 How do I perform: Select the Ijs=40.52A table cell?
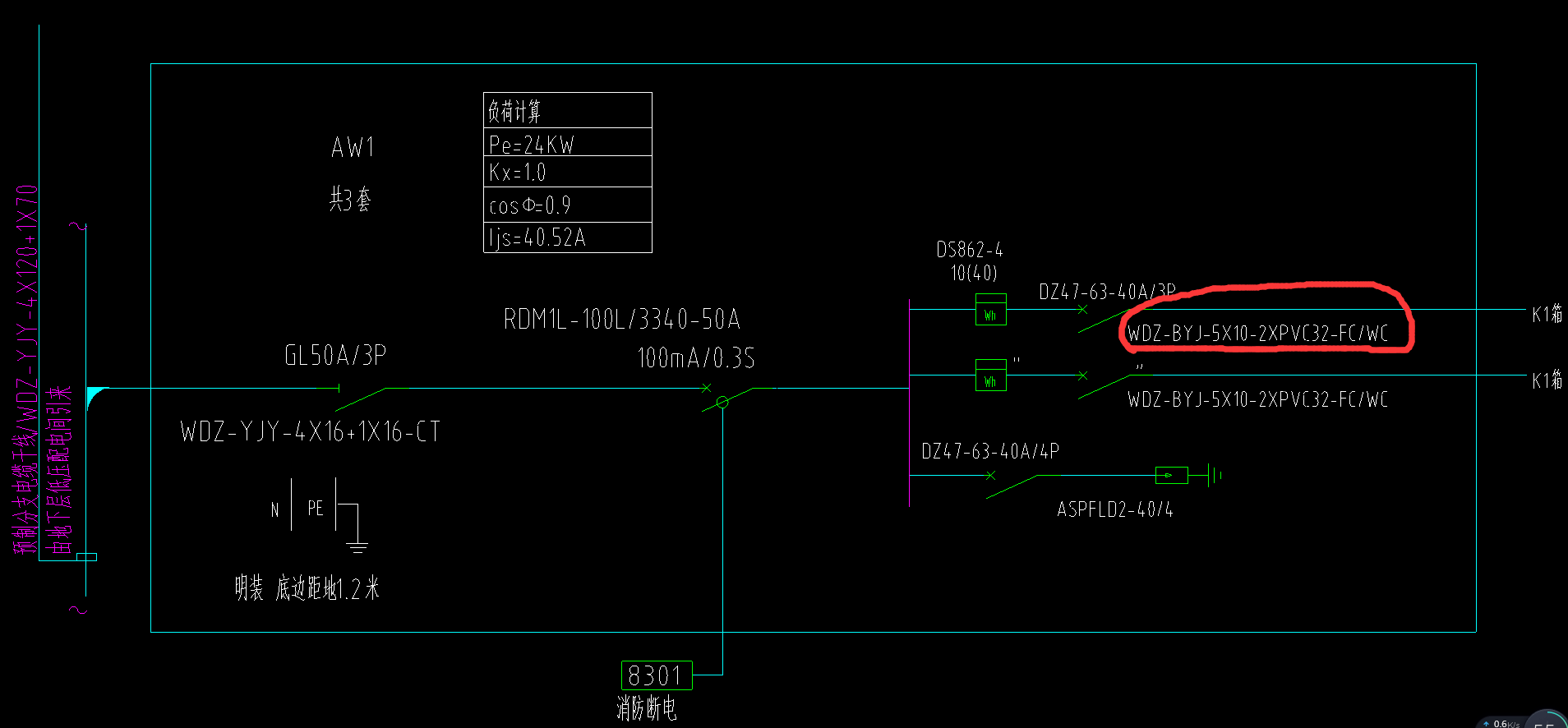(x=568, y=237)
